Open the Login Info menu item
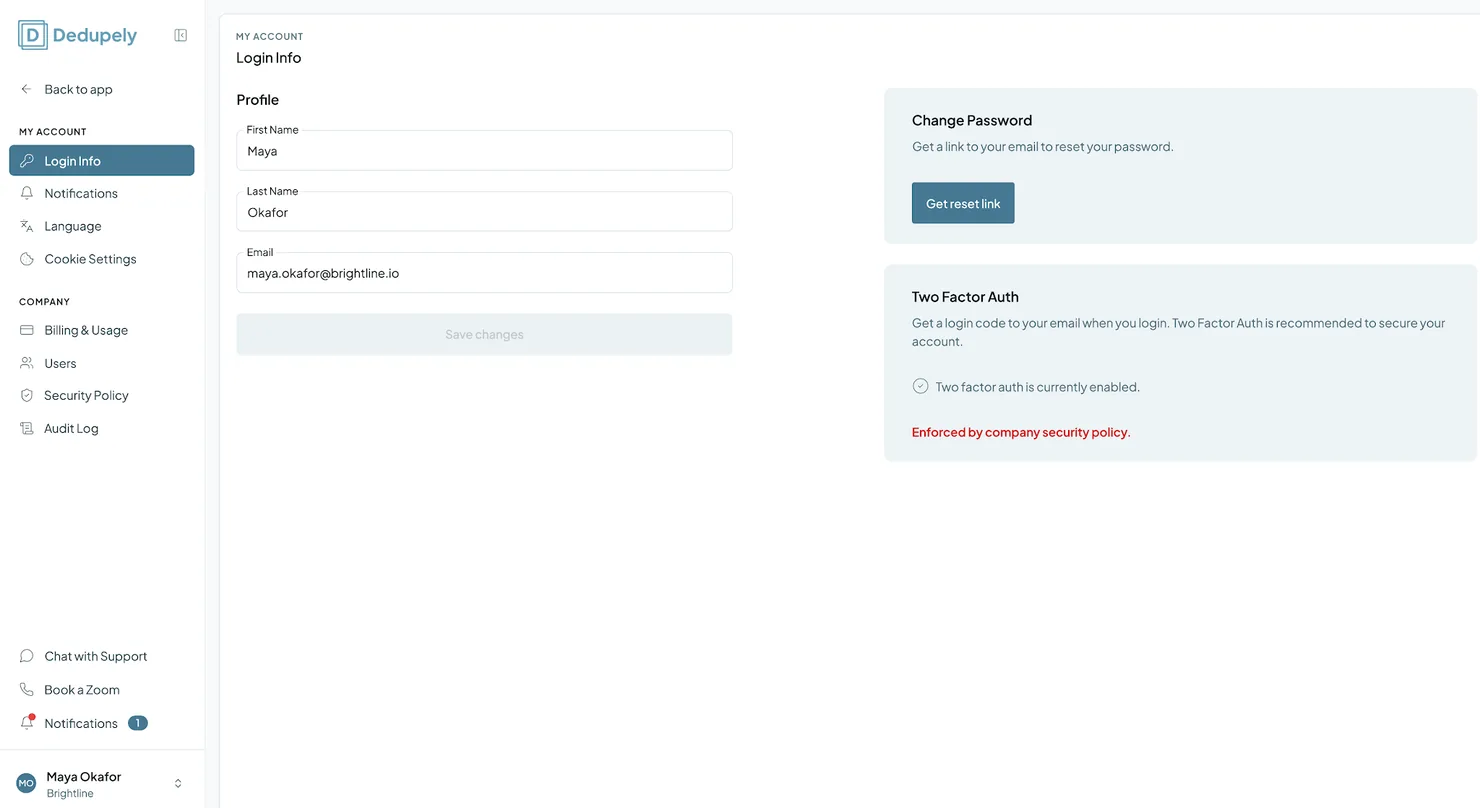 (102, 161)
